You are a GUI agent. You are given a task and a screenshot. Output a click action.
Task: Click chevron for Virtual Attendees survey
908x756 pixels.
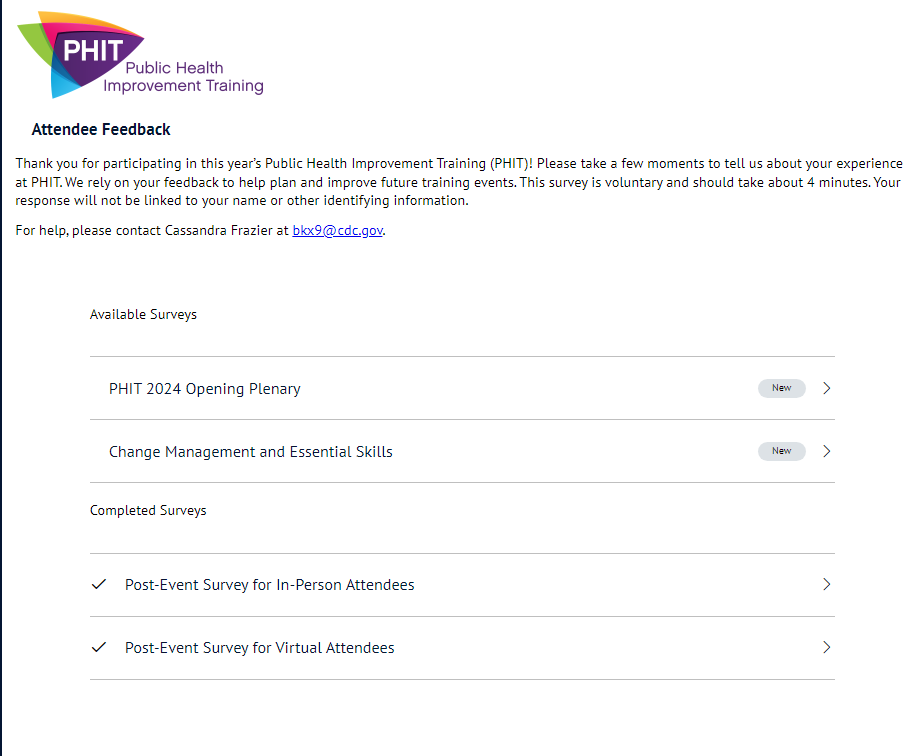tap(826, 647)
